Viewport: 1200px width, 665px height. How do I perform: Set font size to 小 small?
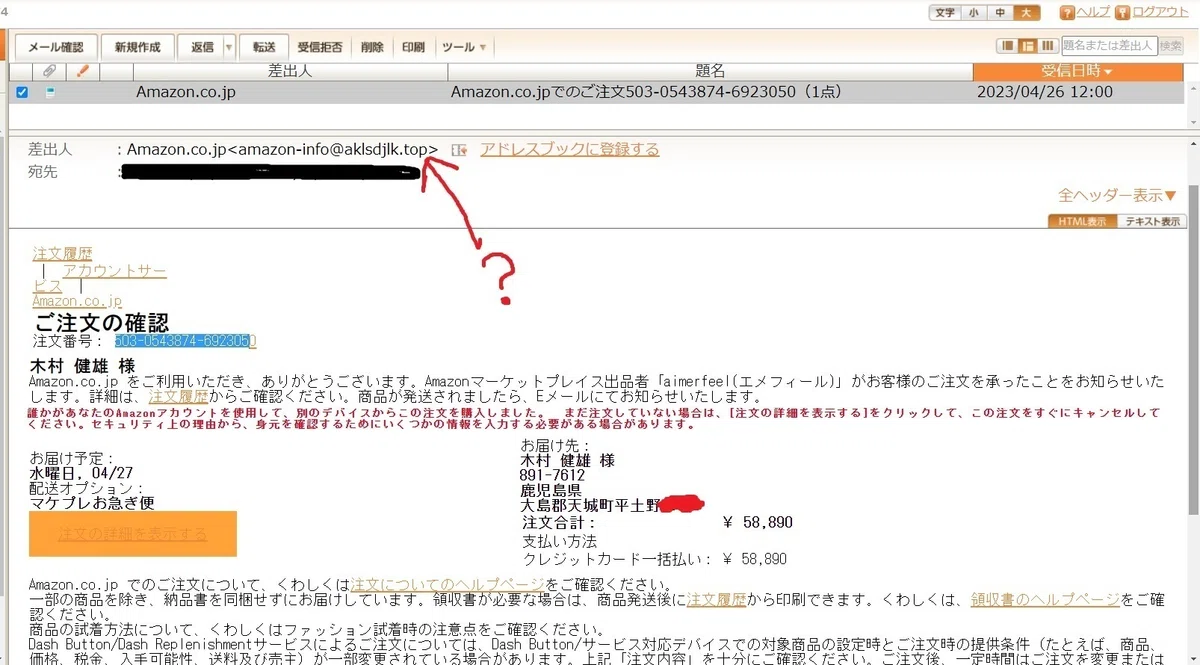point(973,12)
